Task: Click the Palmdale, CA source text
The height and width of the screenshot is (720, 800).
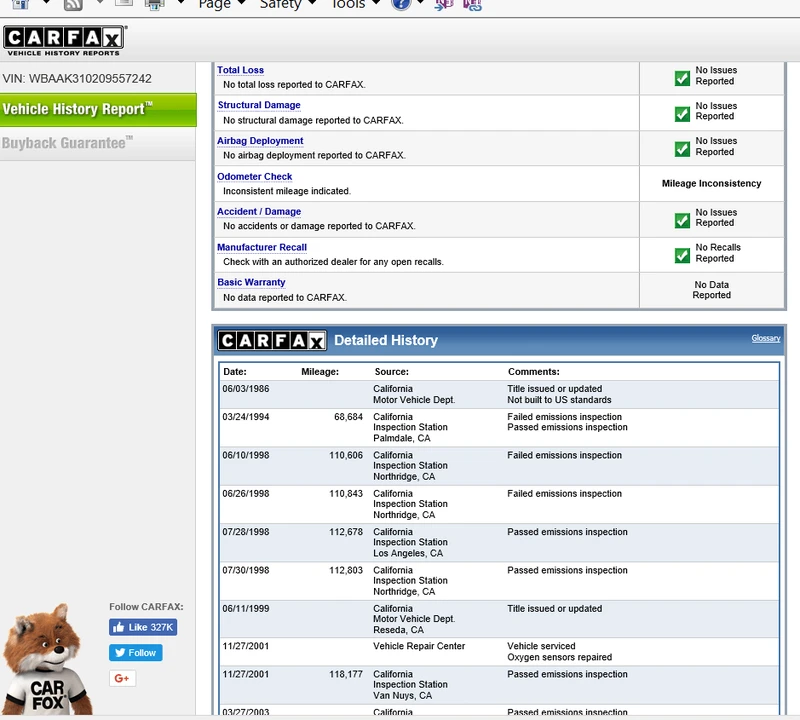Action: (x=402, y=438)
